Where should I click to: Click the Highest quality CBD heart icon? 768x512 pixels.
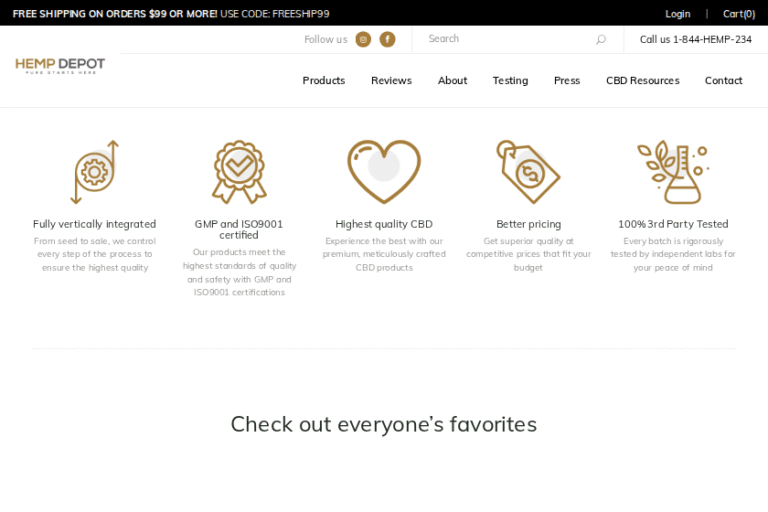coord(384,171)
